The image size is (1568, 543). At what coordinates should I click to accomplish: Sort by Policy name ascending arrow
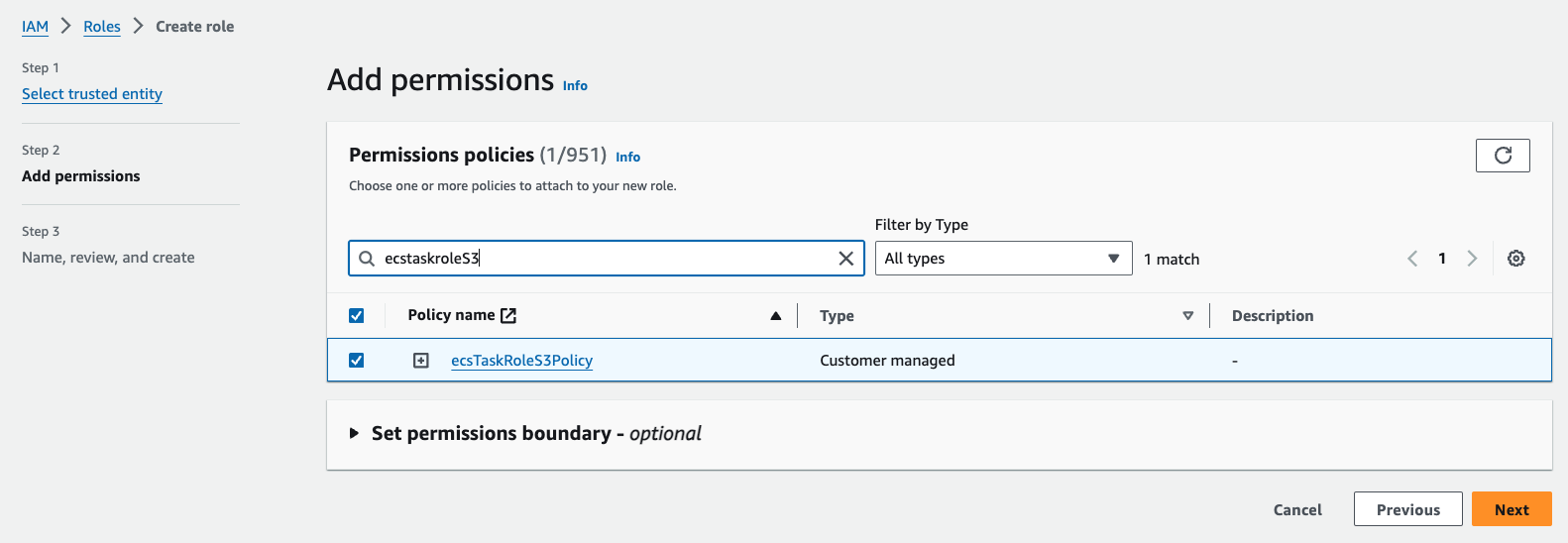click(x=775, y=316)
